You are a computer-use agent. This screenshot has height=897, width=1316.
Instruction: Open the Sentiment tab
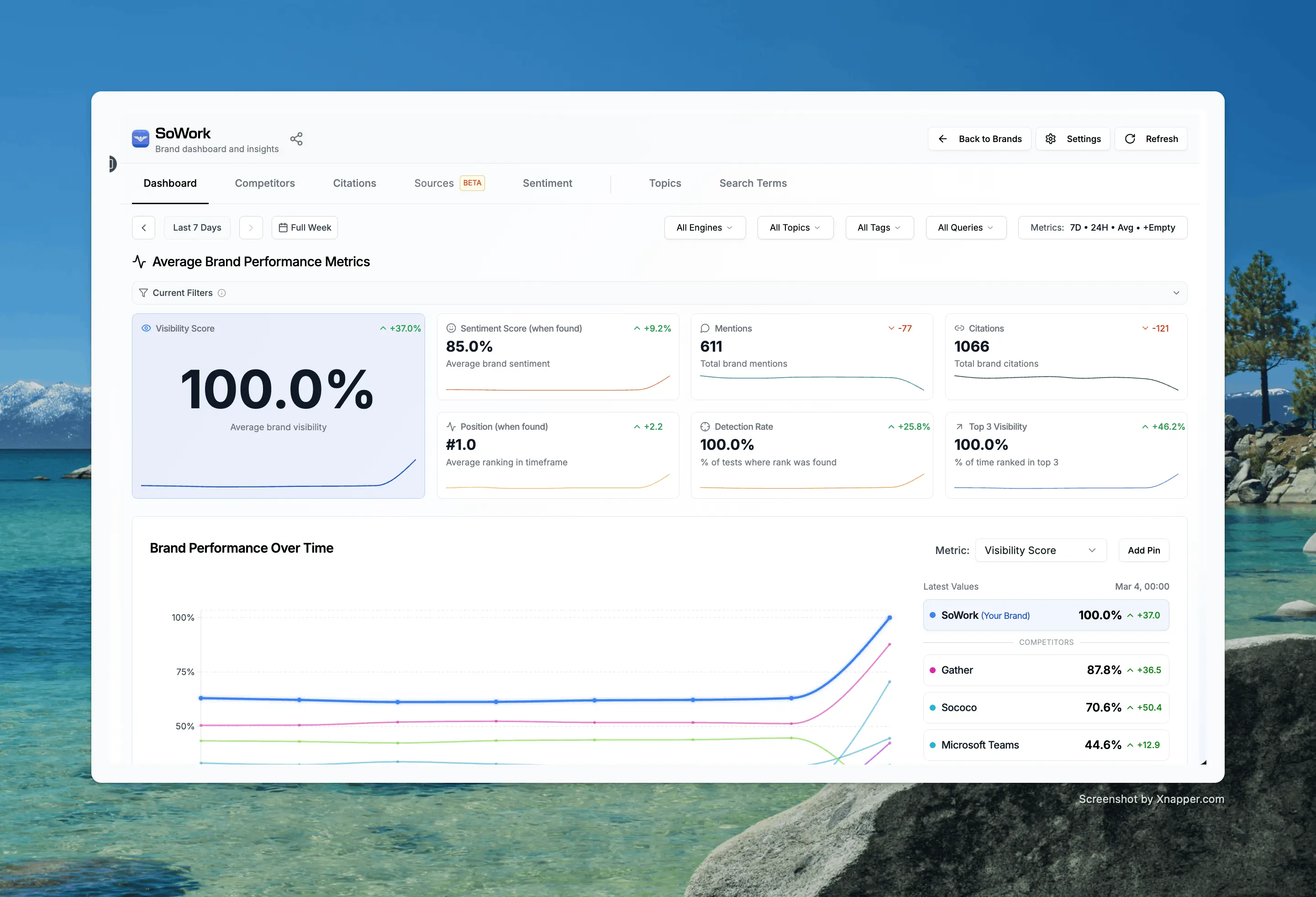547,183
